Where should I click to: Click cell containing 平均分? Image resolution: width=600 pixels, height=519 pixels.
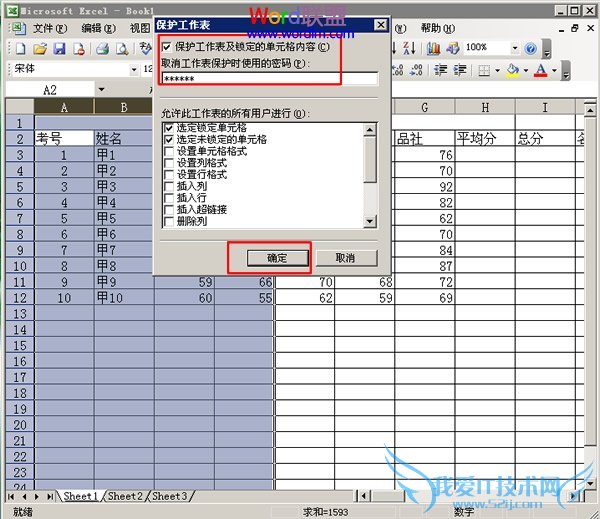pyautogui.click(x=485, y=139)
